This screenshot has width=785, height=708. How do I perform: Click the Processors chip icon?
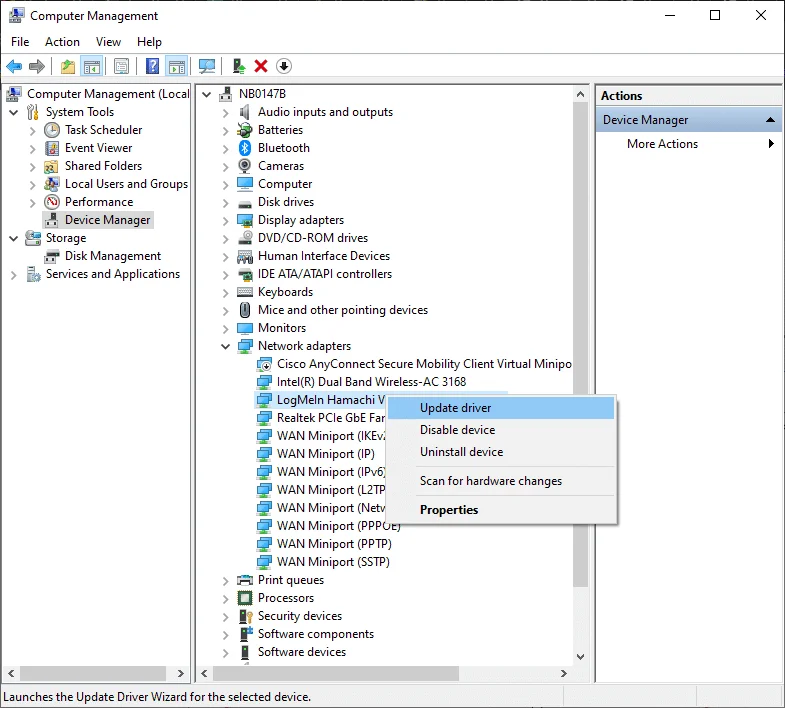pyautogui.click(x=245, y=598)
